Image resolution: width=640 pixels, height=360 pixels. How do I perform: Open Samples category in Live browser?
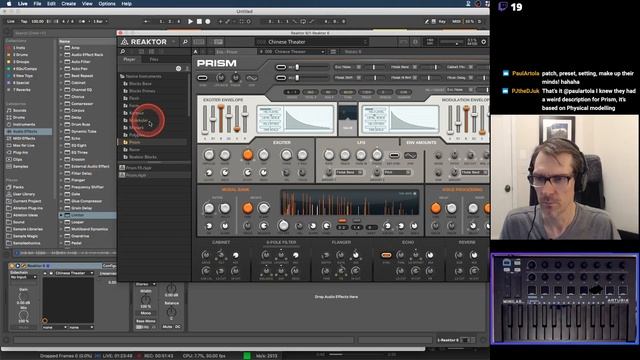pos(20,166)
